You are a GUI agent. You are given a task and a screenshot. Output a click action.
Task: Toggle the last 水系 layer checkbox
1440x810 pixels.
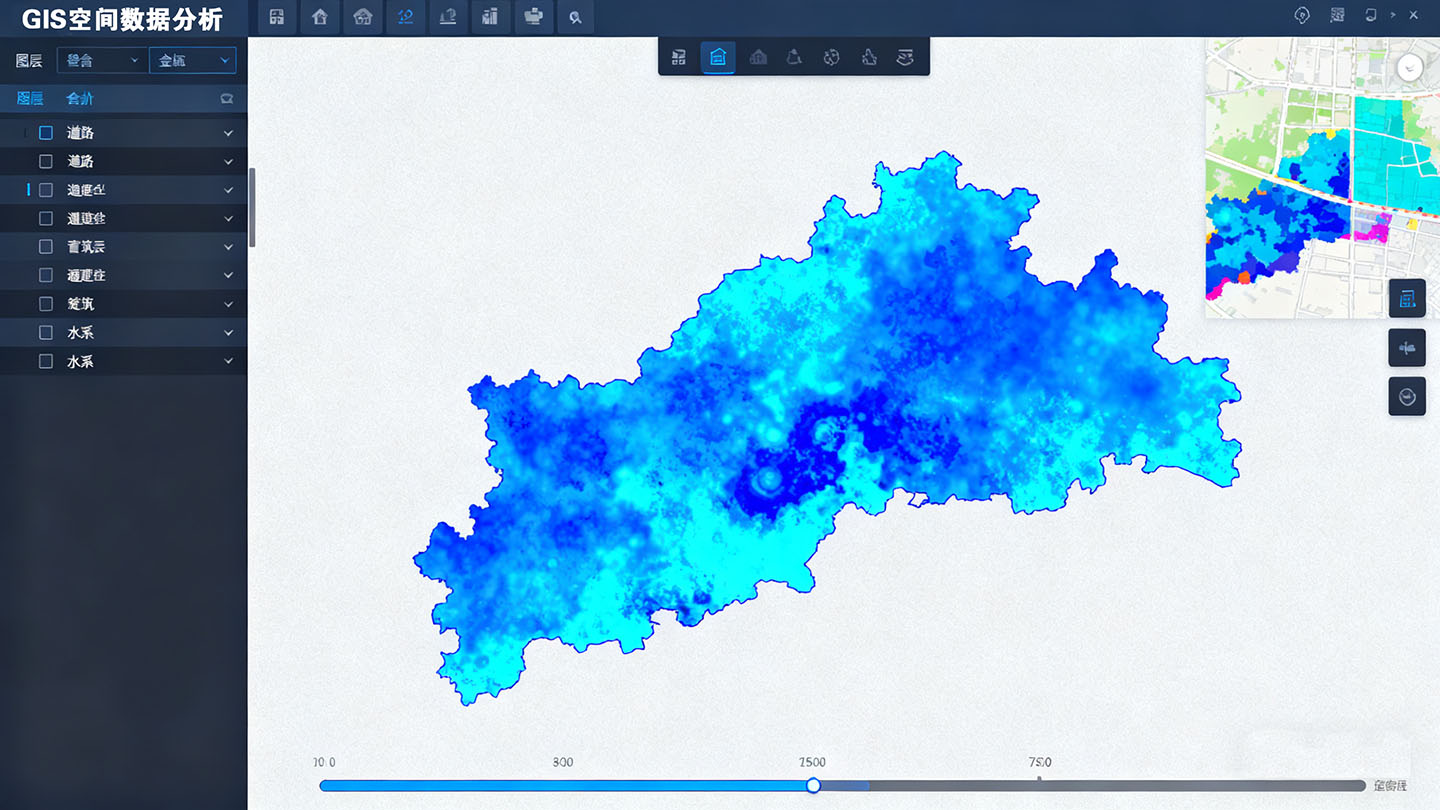click(46, 362)
